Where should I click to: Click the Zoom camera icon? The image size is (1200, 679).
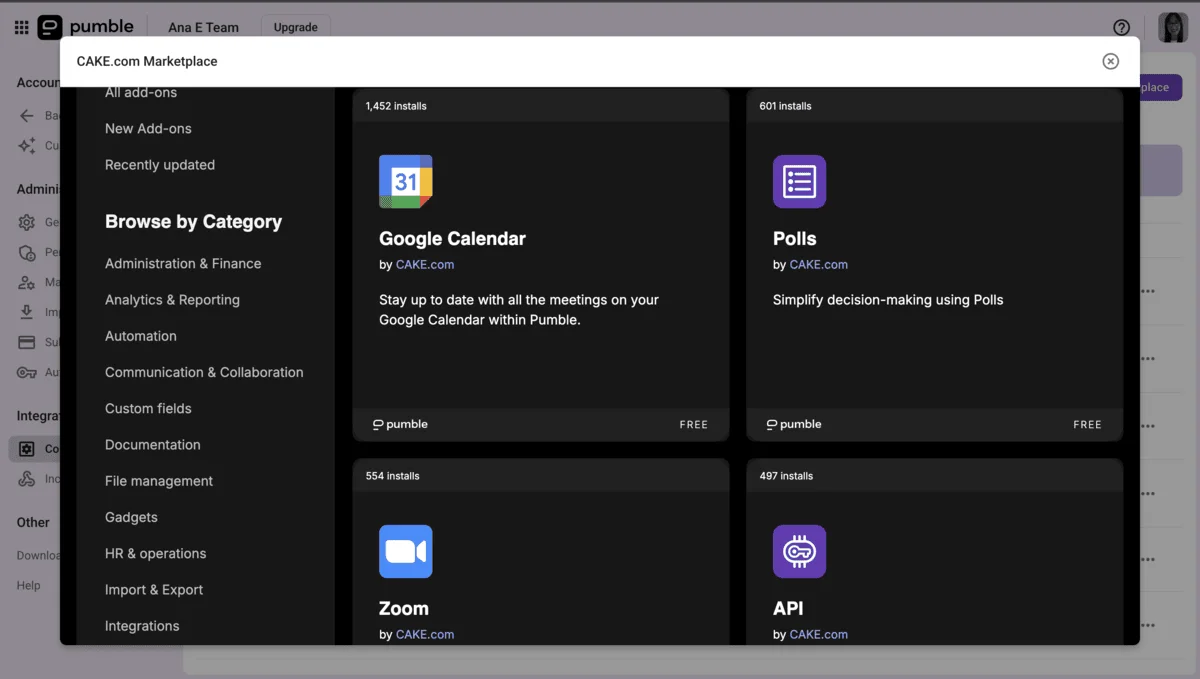tap(405, 551)
